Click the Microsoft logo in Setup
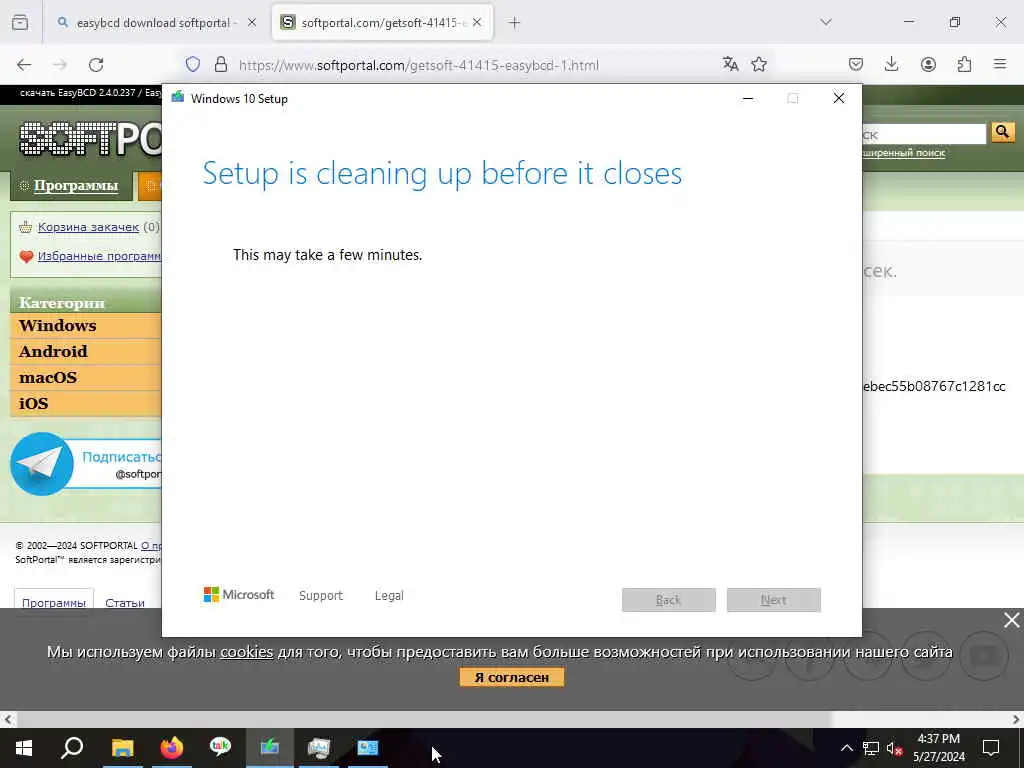Viewport: 1024px width, 768px height. pos(239,594)
